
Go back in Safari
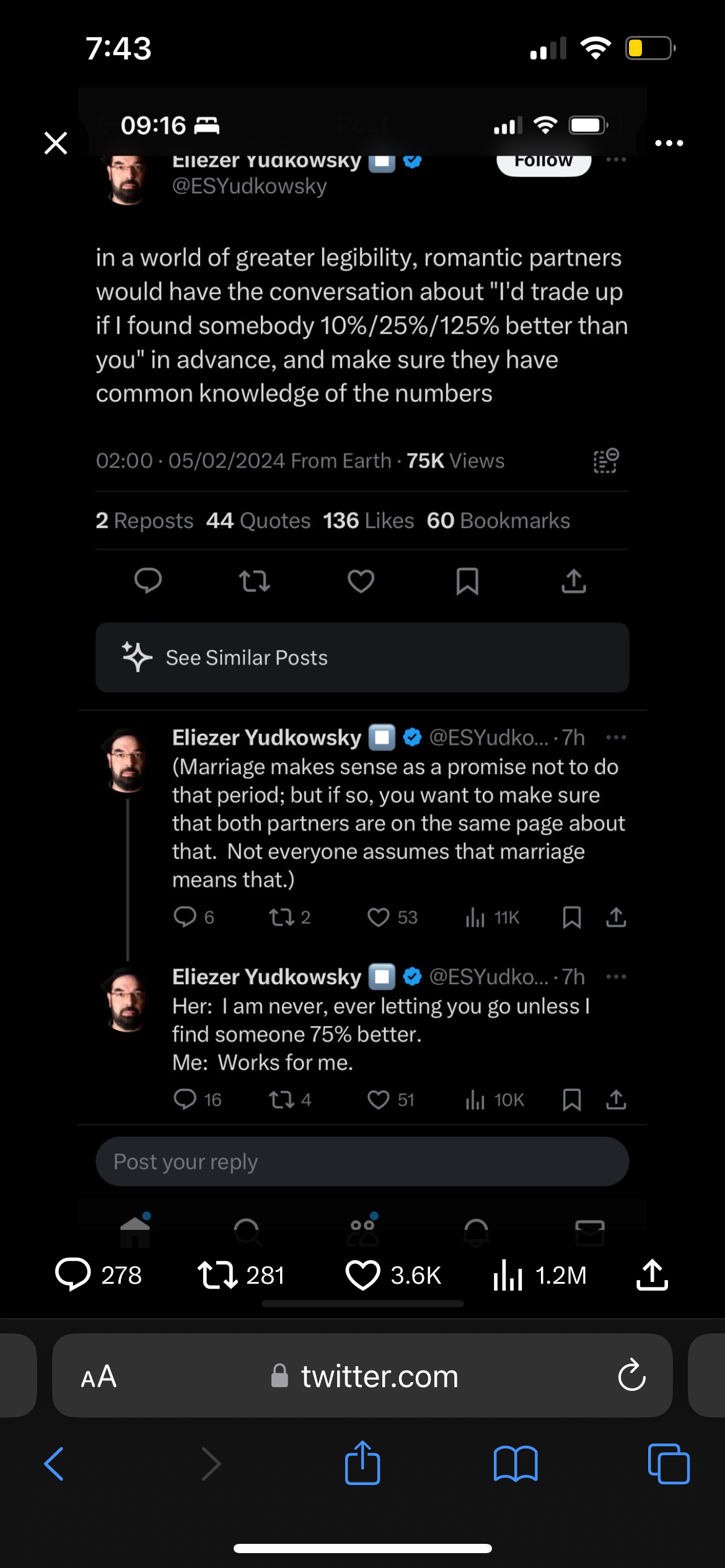54,1463
